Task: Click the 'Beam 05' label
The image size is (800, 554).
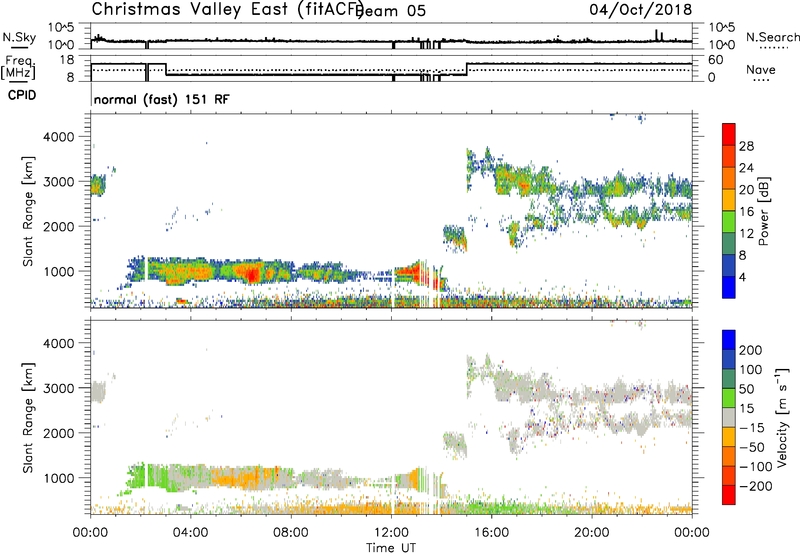Action: [x=393, y=10]
